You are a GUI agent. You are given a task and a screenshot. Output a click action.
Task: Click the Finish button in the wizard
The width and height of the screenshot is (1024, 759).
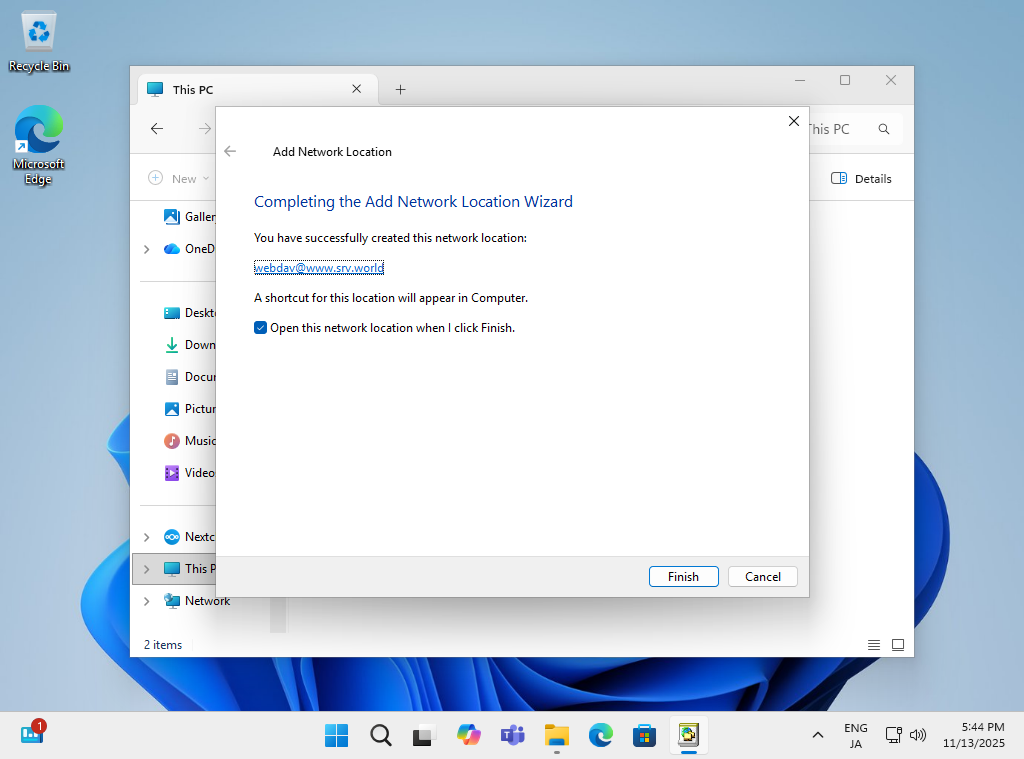coord(683,576)
